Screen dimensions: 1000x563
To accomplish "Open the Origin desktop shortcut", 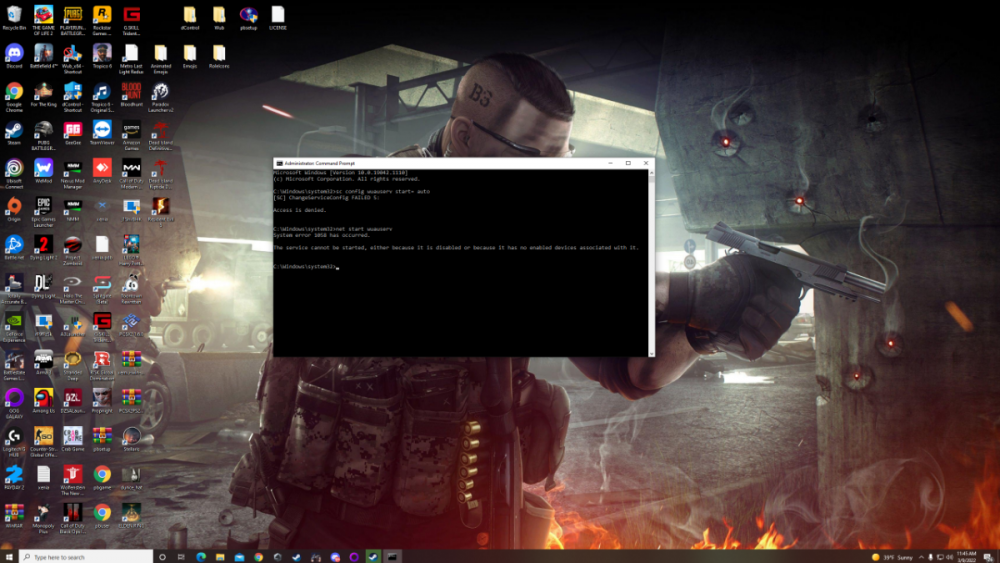I will point(14,207).
